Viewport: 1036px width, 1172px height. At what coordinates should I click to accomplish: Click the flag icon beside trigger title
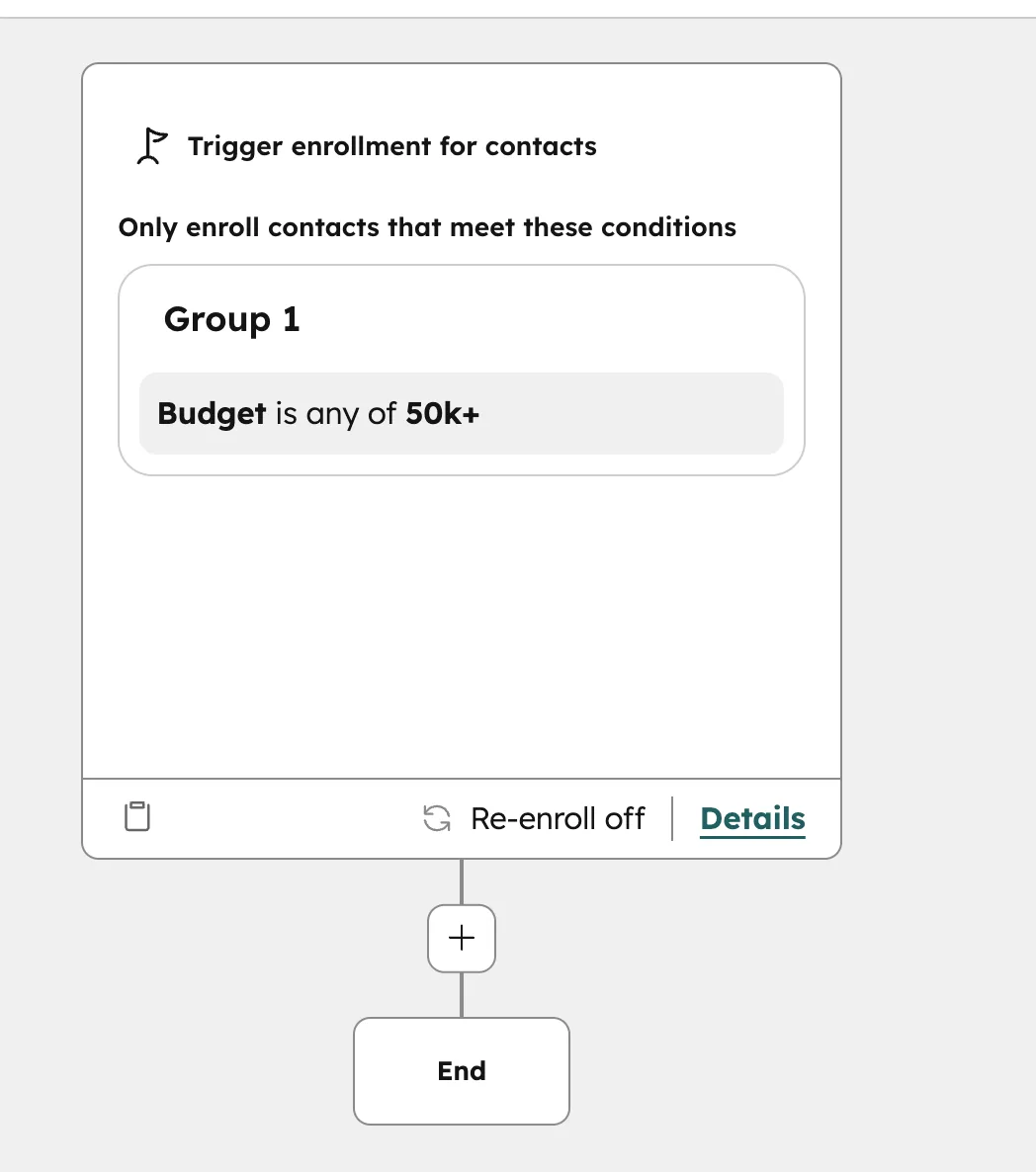[150, 145]
